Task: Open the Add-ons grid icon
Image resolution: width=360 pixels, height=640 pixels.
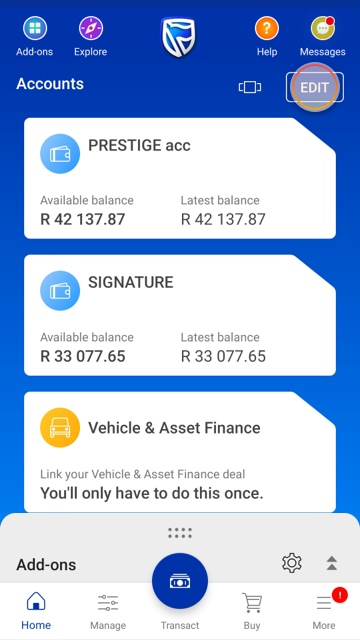Action: (x=35, y=29)
